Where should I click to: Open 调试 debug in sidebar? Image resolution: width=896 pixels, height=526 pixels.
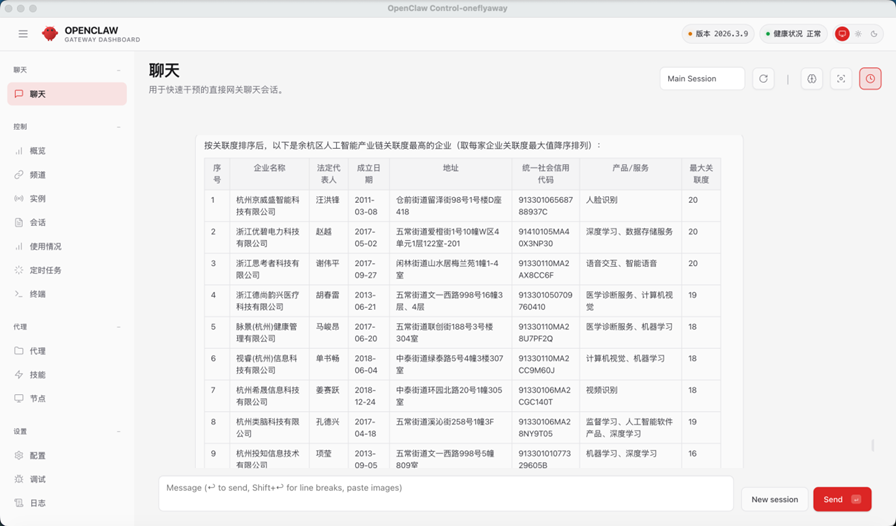(x=67, y=479)
